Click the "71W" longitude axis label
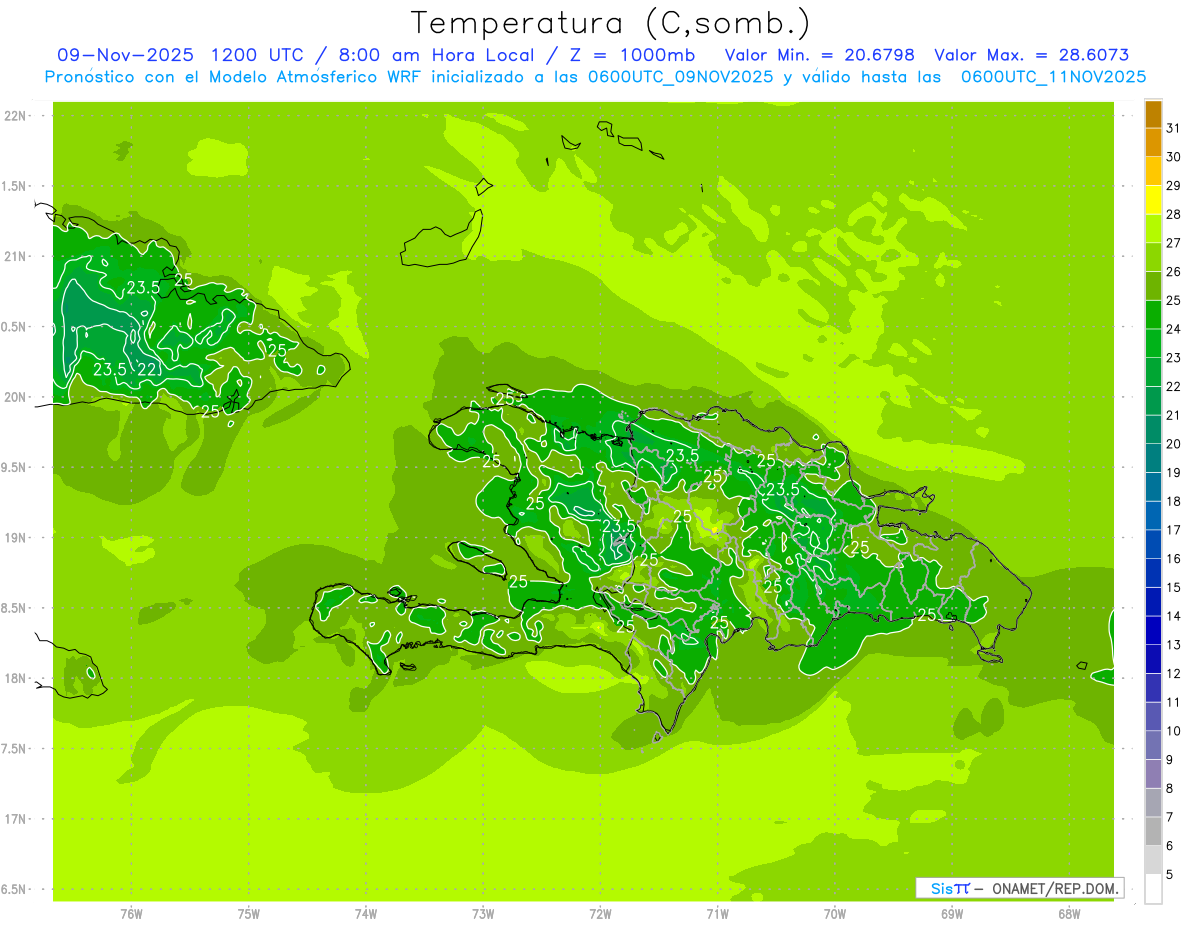1200x927 pixels. (717, 914)
